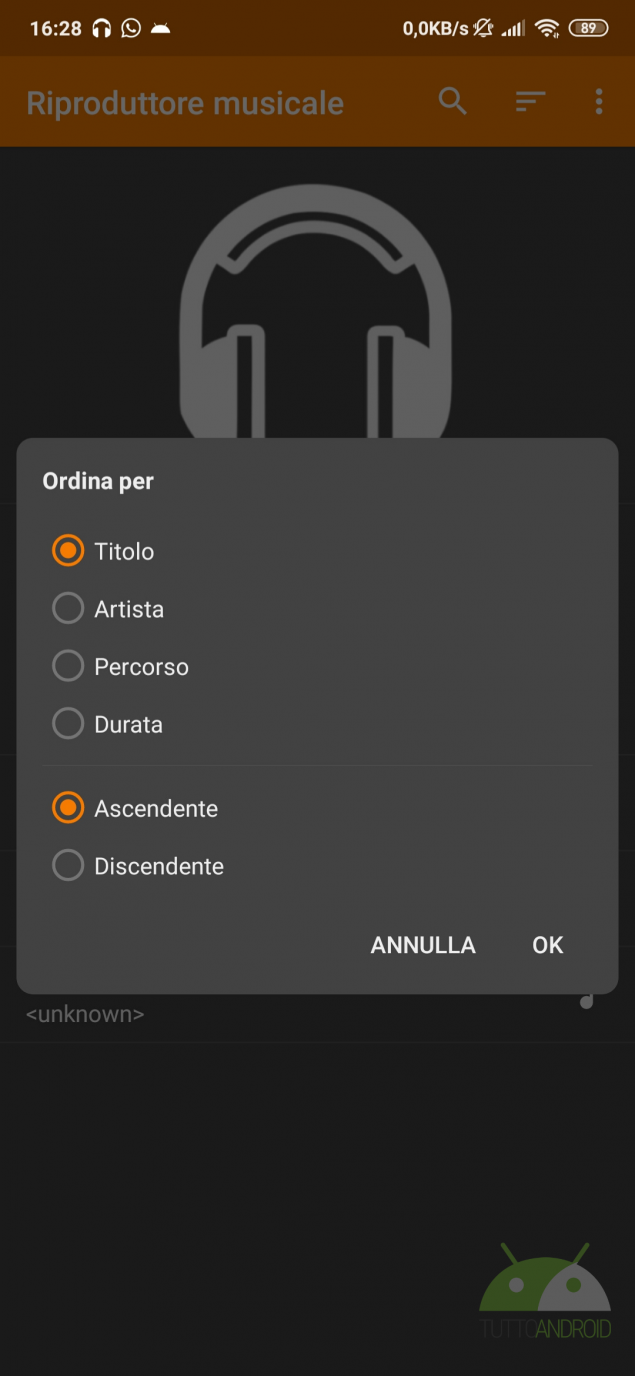This screenshot has width=635, height=1376.
Task: Tap the Wi-Fi status icon
Action: tap(546, 28)
